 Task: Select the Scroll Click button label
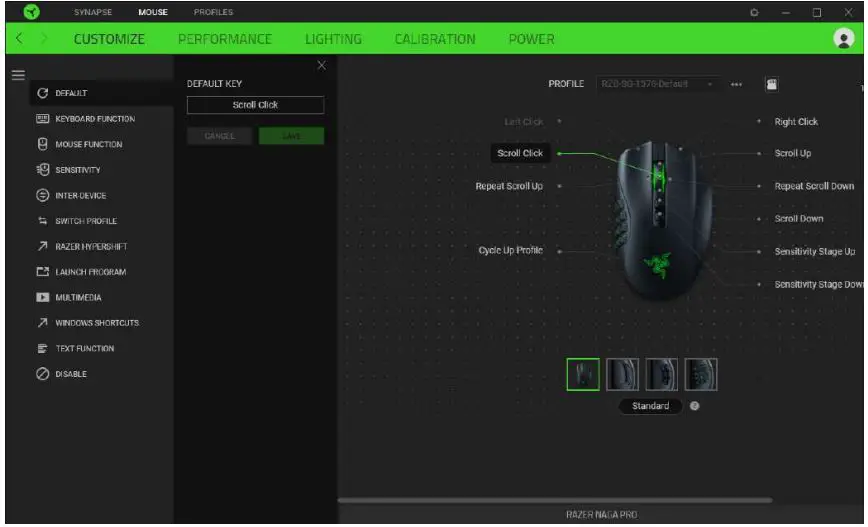tap(520, 153)
